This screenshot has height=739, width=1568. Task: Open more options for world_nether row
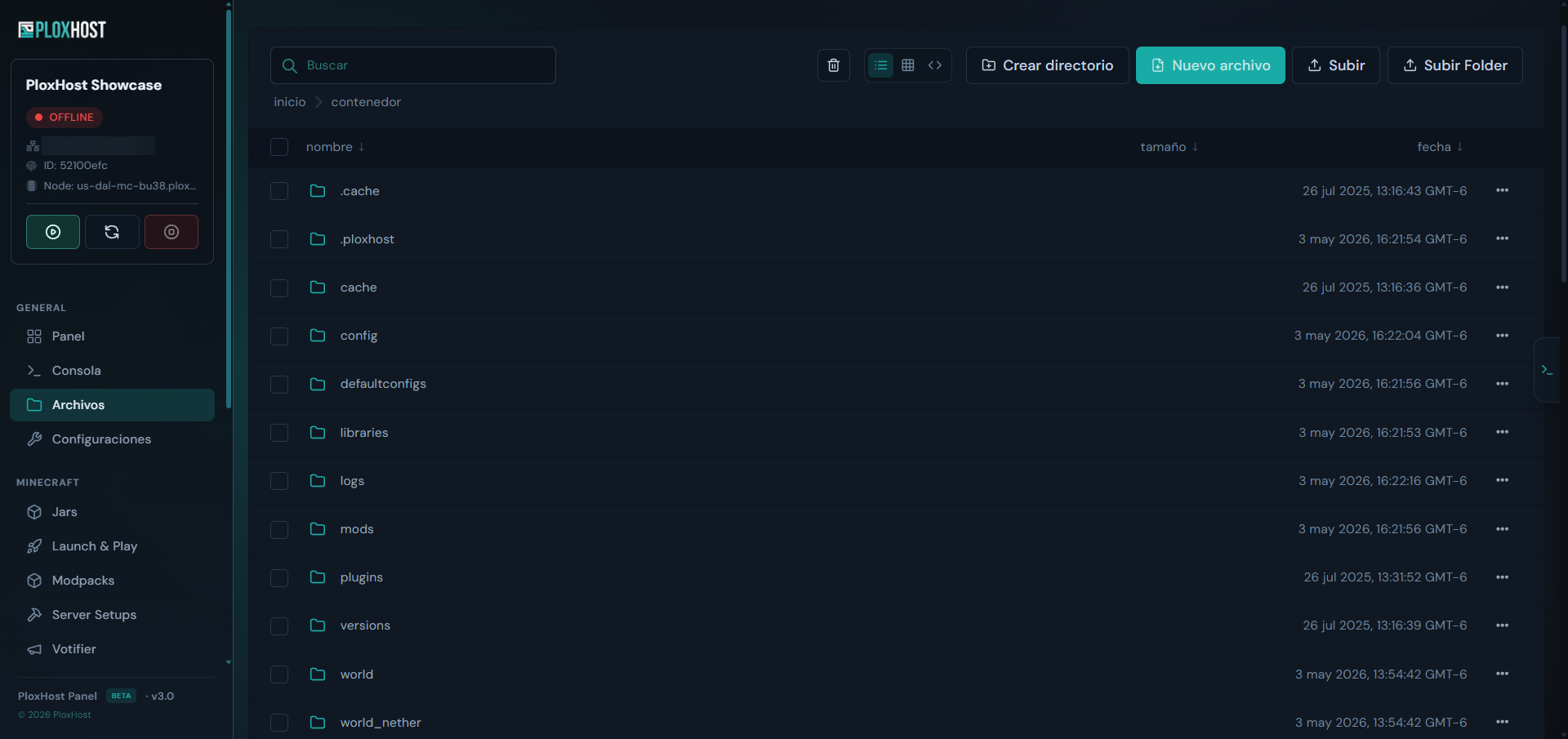(x=1502, y=722)
